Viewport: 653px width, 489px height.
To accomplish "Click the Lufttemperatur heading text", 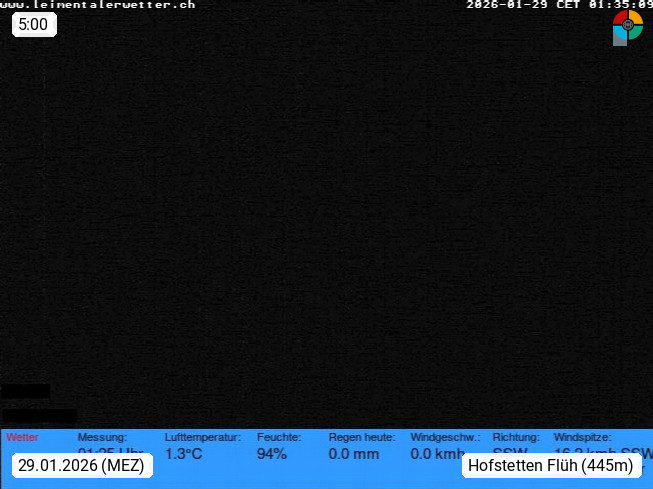I will coord(202,437).
